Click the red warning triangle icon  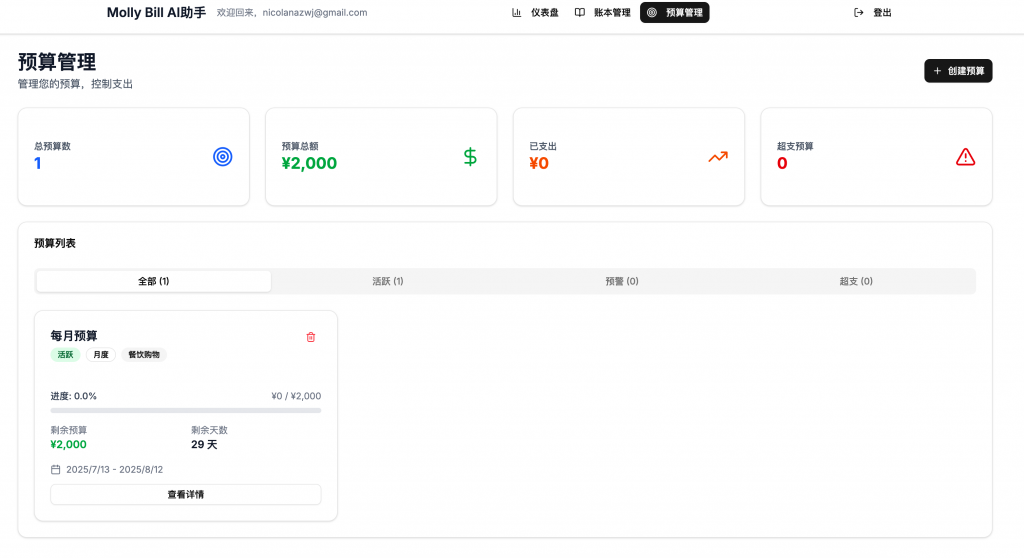[x=965, y=157]
